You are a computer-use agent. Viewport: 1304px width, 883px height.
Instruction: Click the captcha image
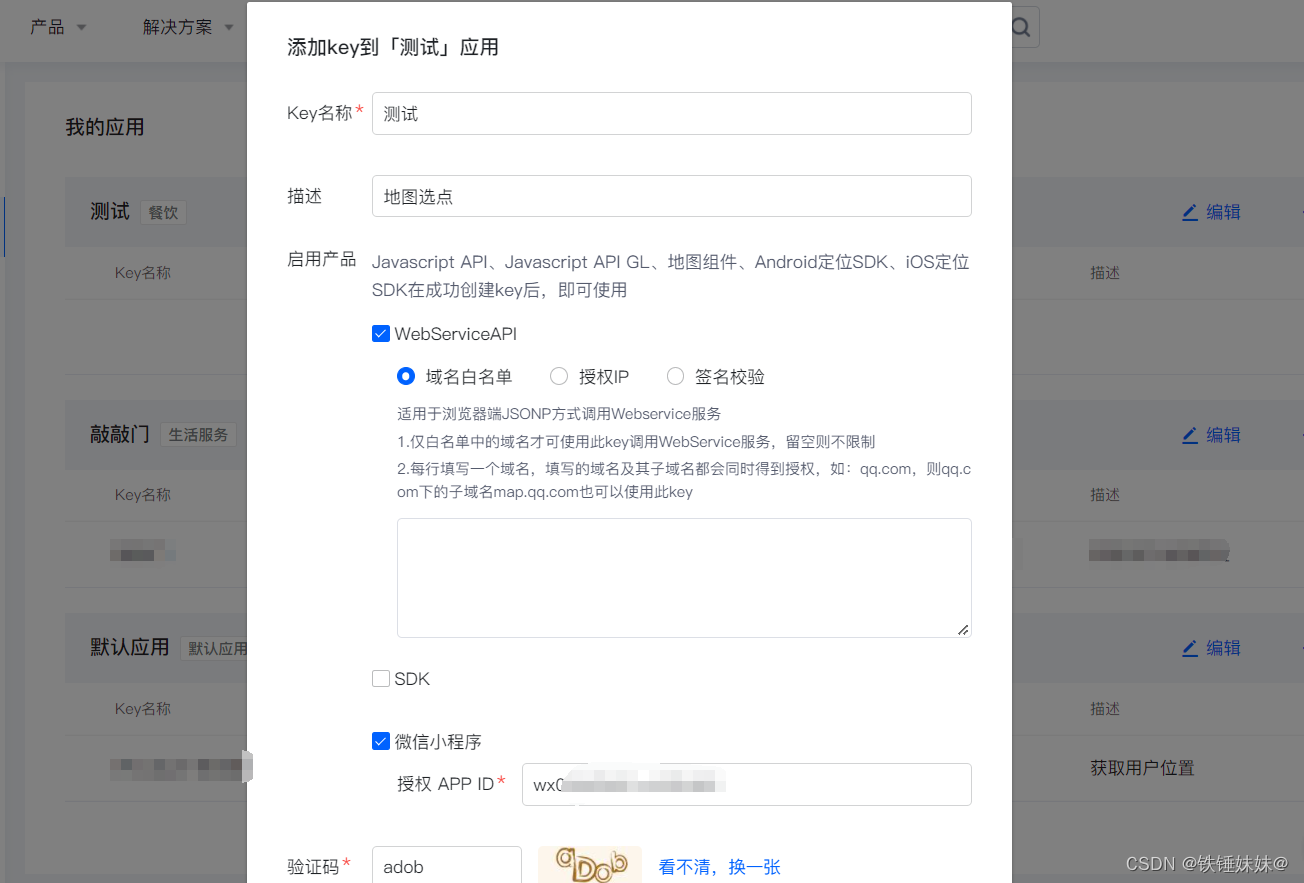click(x=590, y=864)
